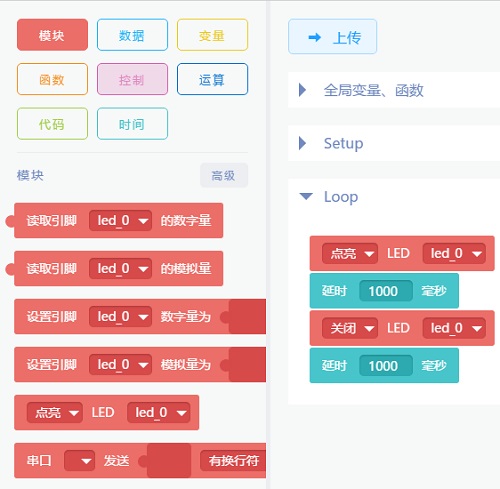This screenshot has width=500, height=489.
Task: Collapse the Loop section
Action: (x=306, y=196)
